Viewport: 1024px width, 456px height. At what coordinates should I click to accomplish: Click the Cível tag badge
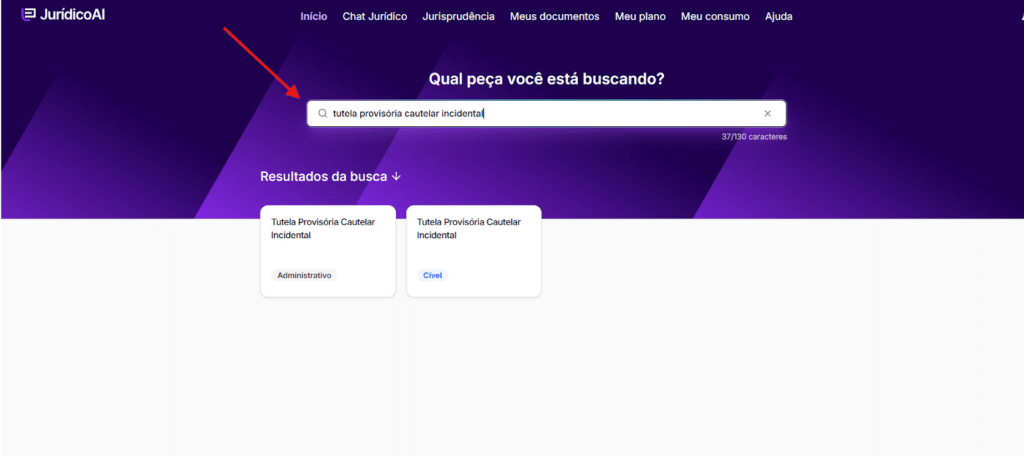432,275
